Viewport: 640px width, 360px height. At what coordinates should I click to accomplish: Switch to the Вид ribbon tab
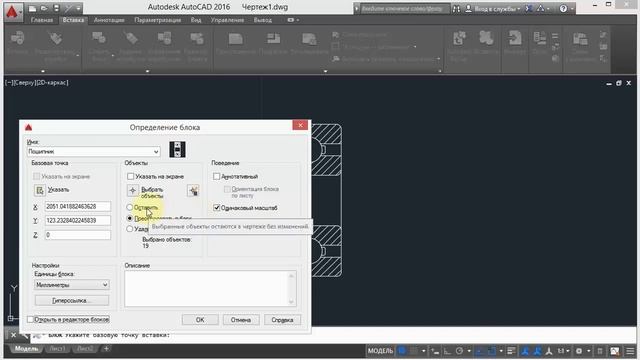(196, 20)
